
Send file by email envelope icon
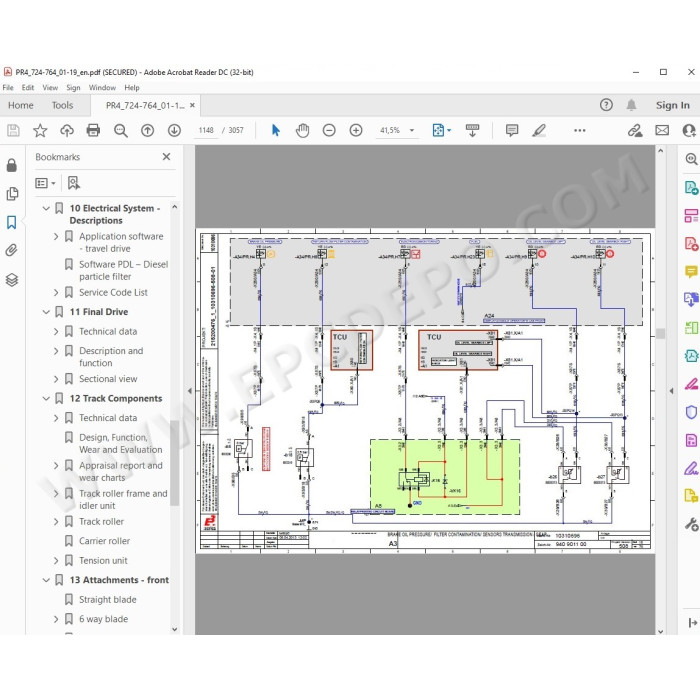662,130
